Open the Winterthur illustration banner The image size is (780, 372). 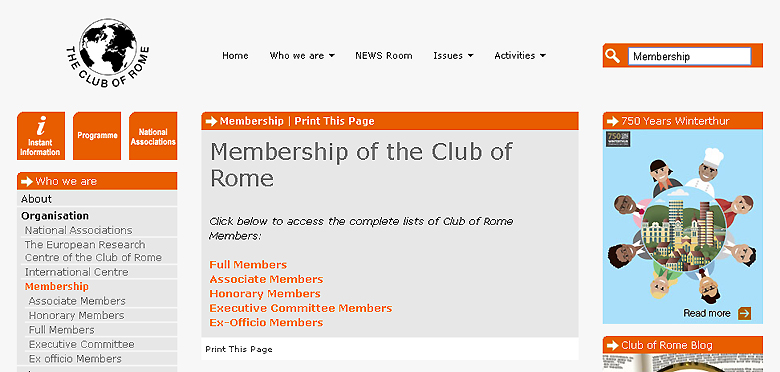click(682, 227)
